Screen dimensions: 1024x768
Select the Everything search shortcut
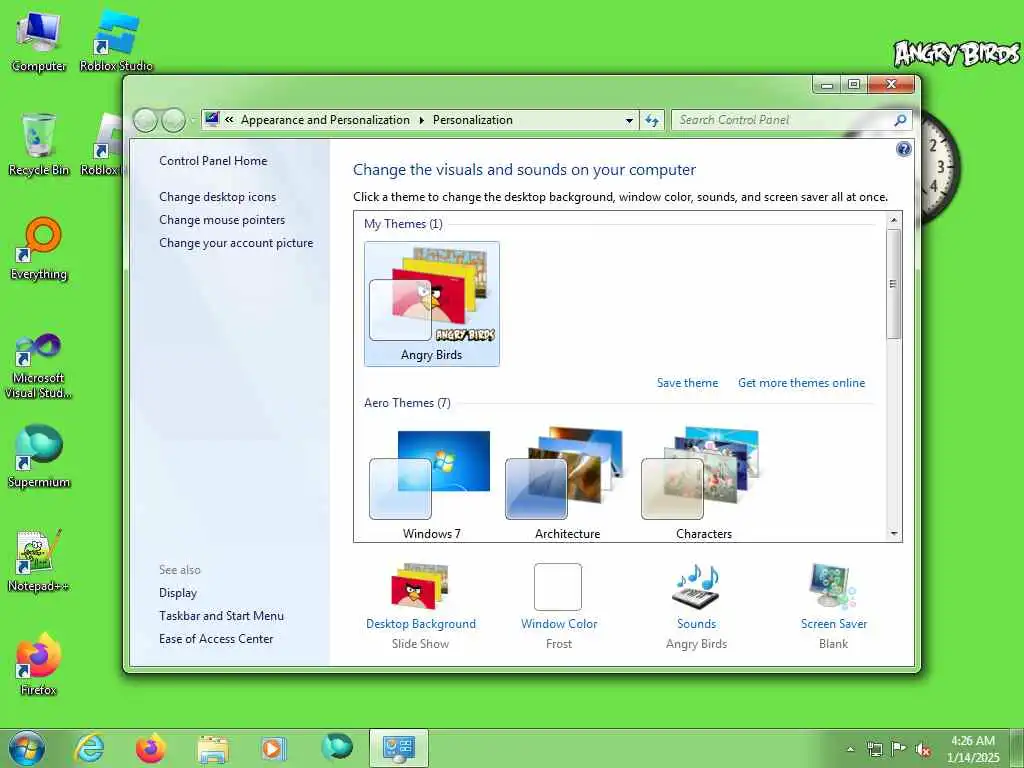click(39, 249)
